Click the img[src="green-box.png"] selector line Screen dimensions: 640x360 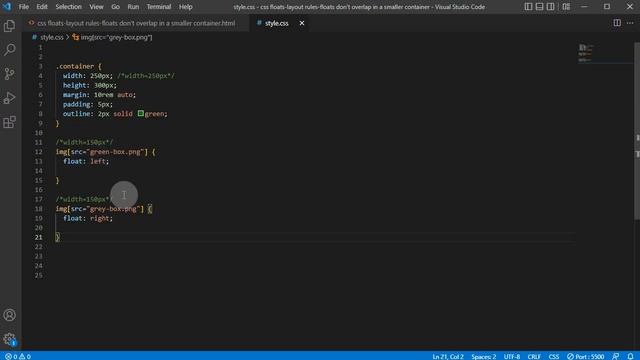click(x=105, y=152)
